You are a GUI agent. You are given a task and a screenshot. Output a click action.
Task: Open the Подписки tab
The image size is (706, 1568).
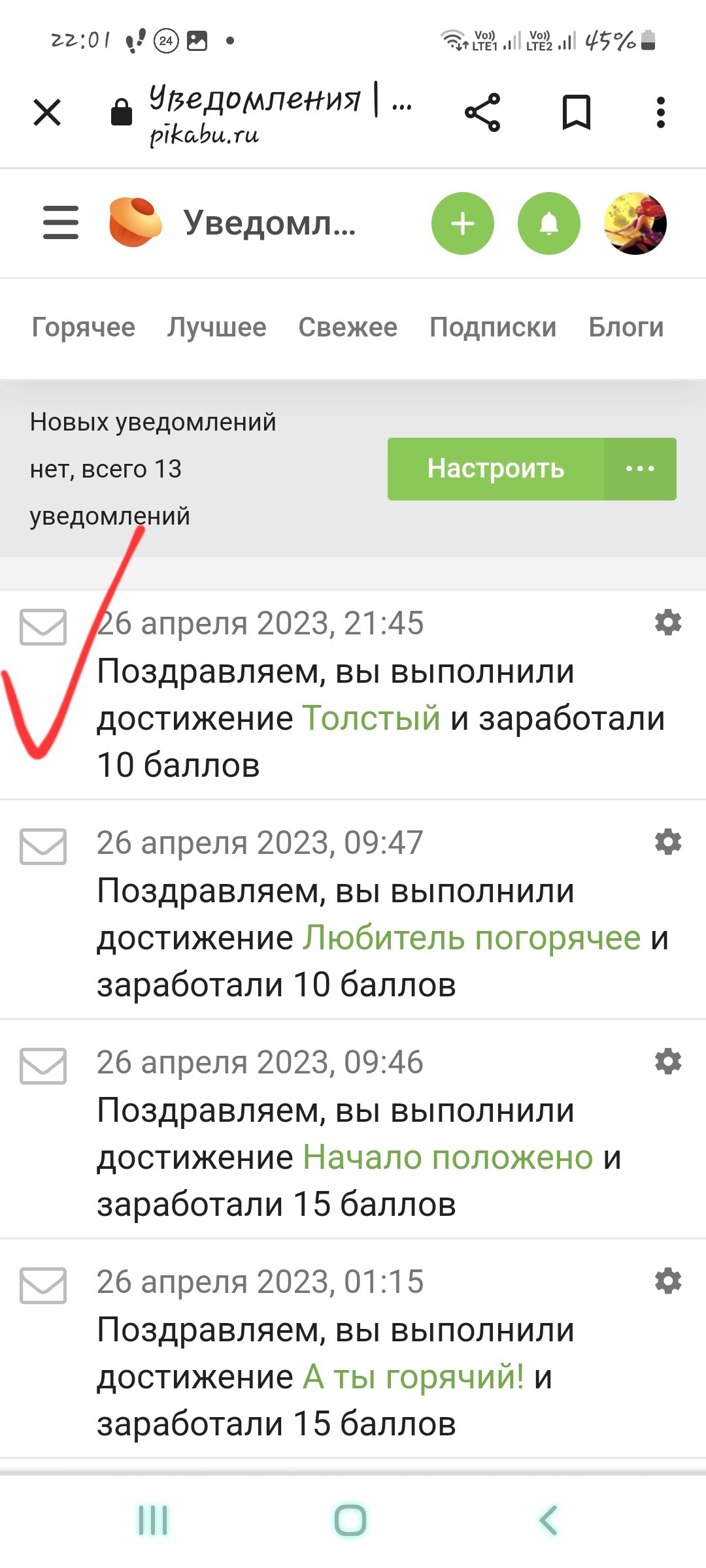493,327
